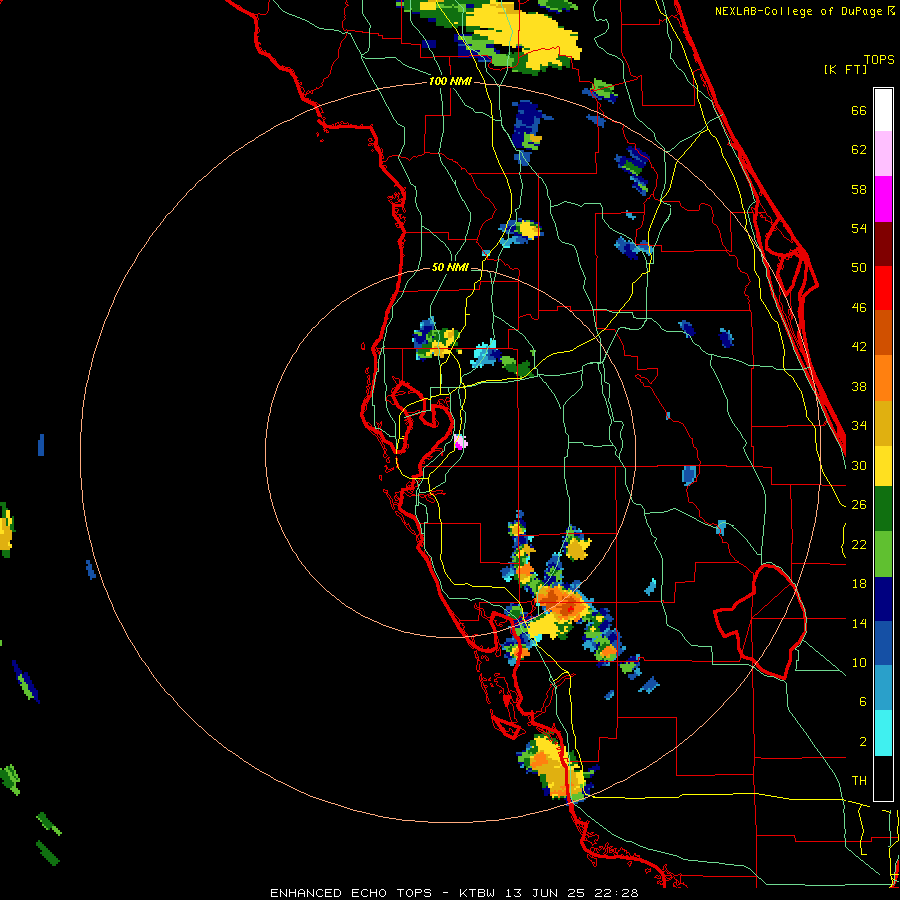Click the 6 legend value
Image resolution: width=900 pixels, height=900 pixels.
(x=863, y=702)
